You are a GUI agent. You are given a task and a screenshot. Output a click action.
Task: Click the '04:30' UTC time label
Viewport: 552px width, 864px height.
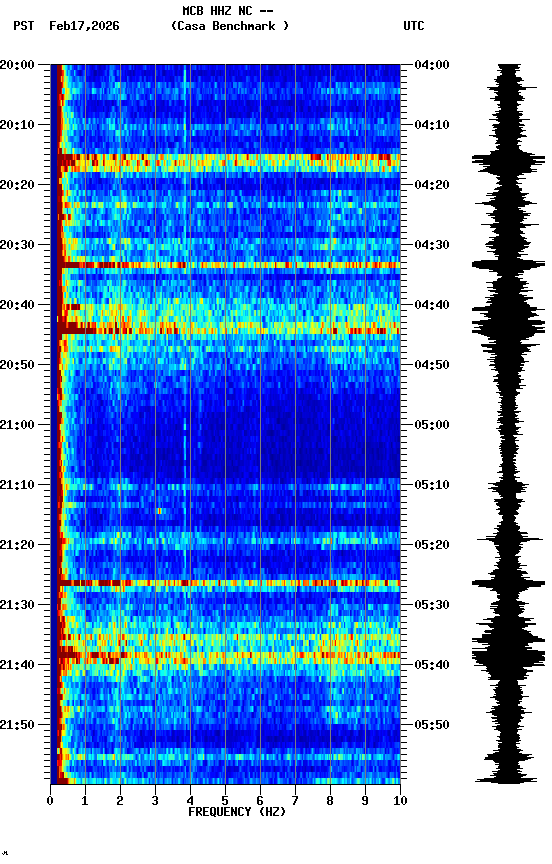(x=432, y=245)
